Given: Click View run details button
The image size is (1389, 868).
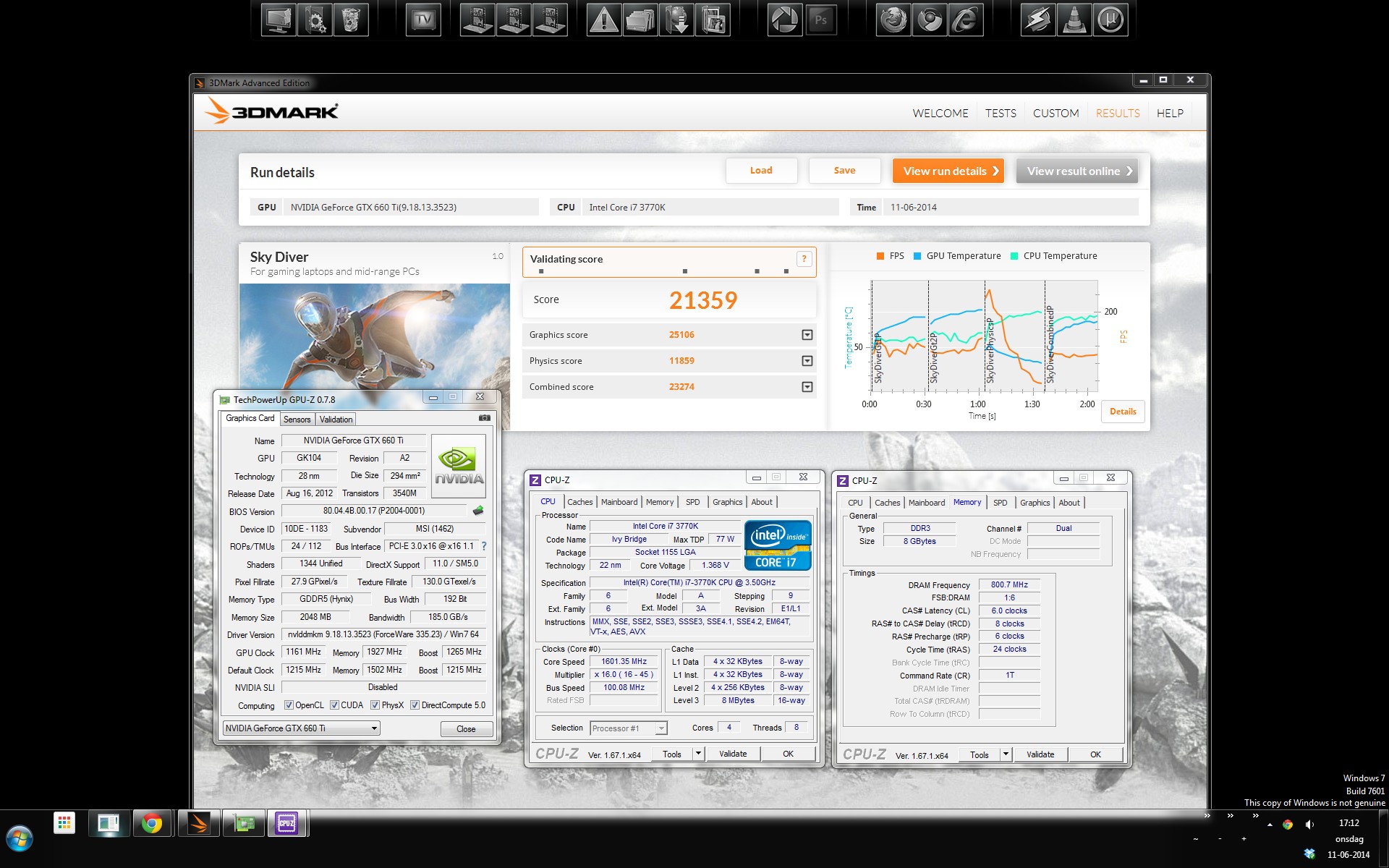Looking at the screenshot, I should click(x=948, y=171).
